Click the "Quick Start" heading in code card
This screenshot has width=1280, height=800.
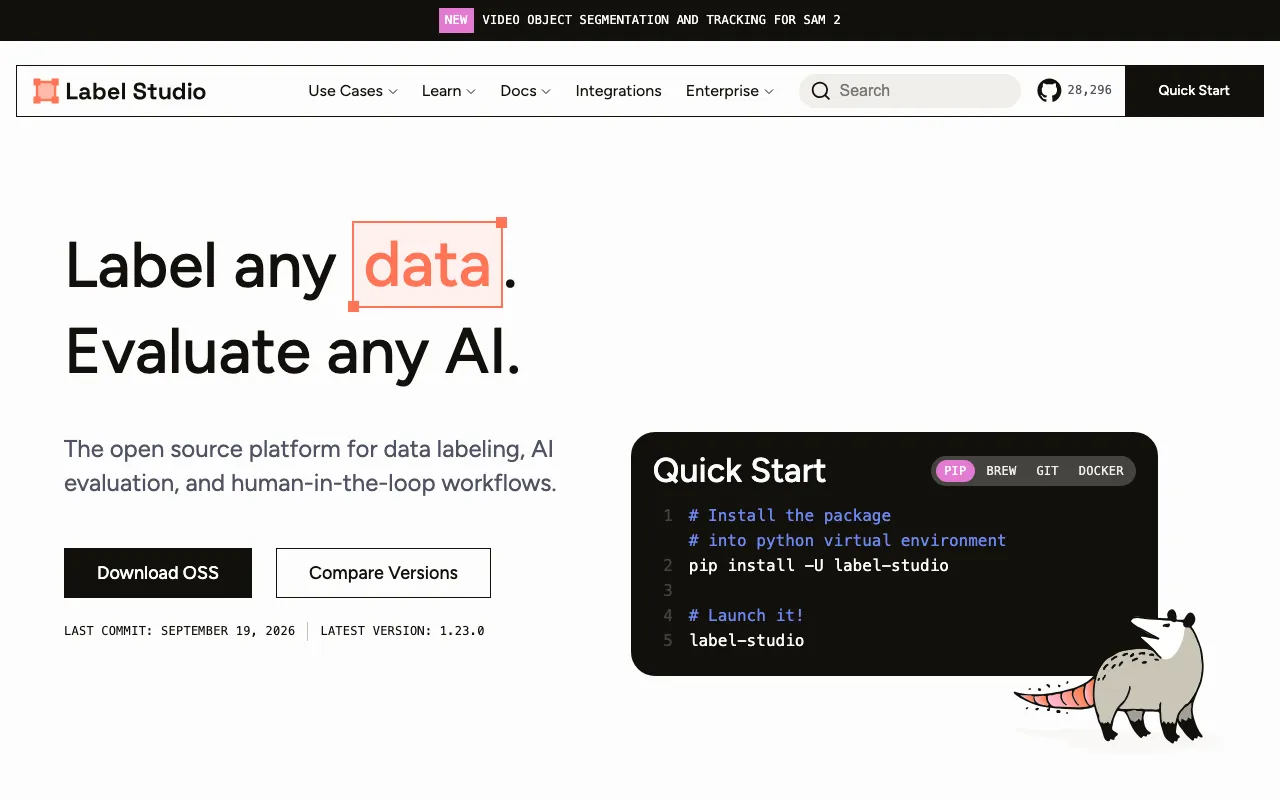[x=740, y=470]
